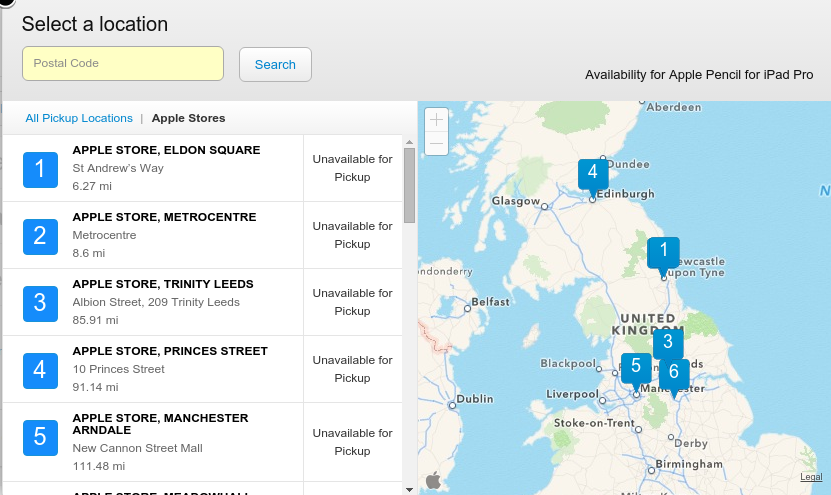Click the Birmingham label on the map

(x=689, y=464)
